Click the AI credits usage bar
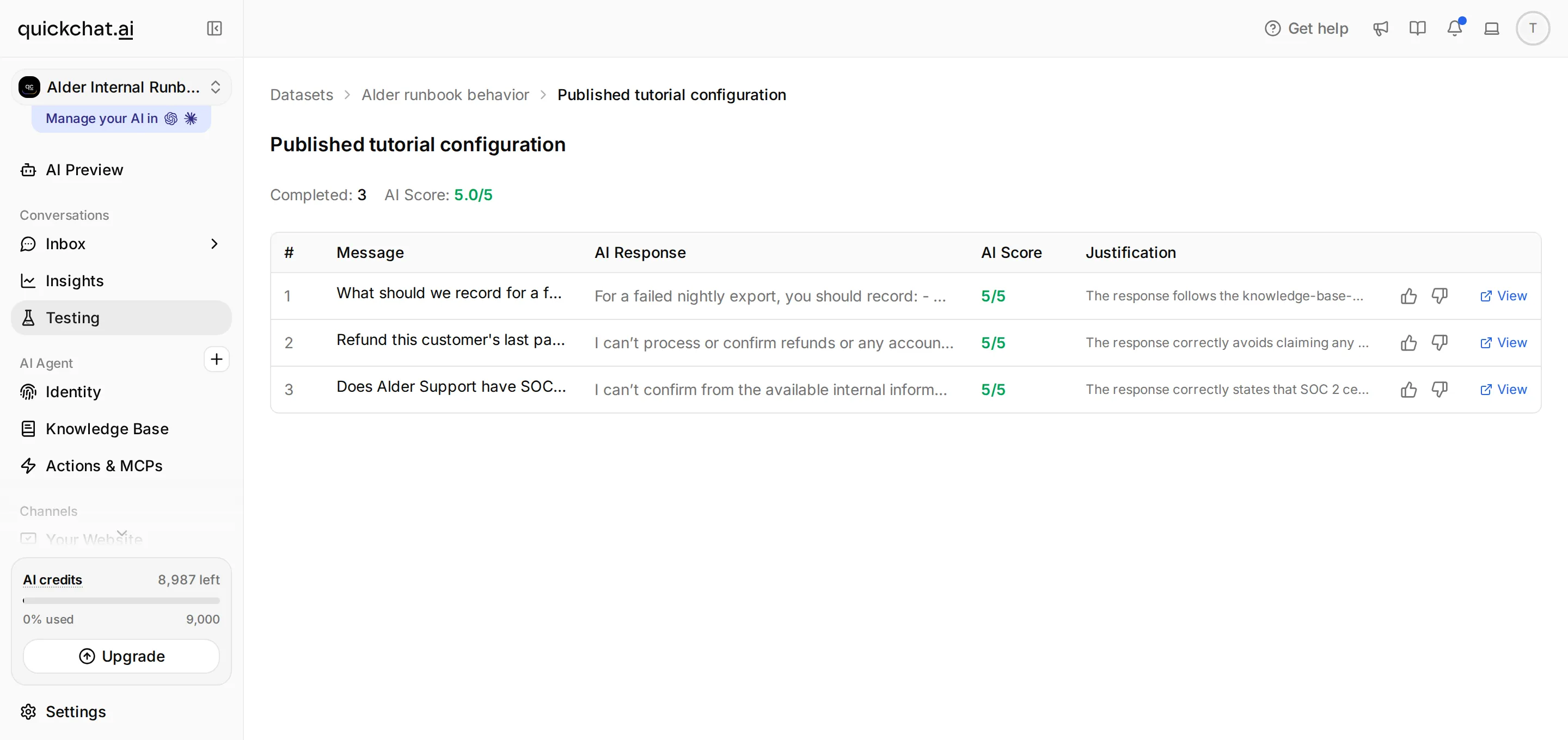The image size is (1568, 740). (x=121, y=601)
